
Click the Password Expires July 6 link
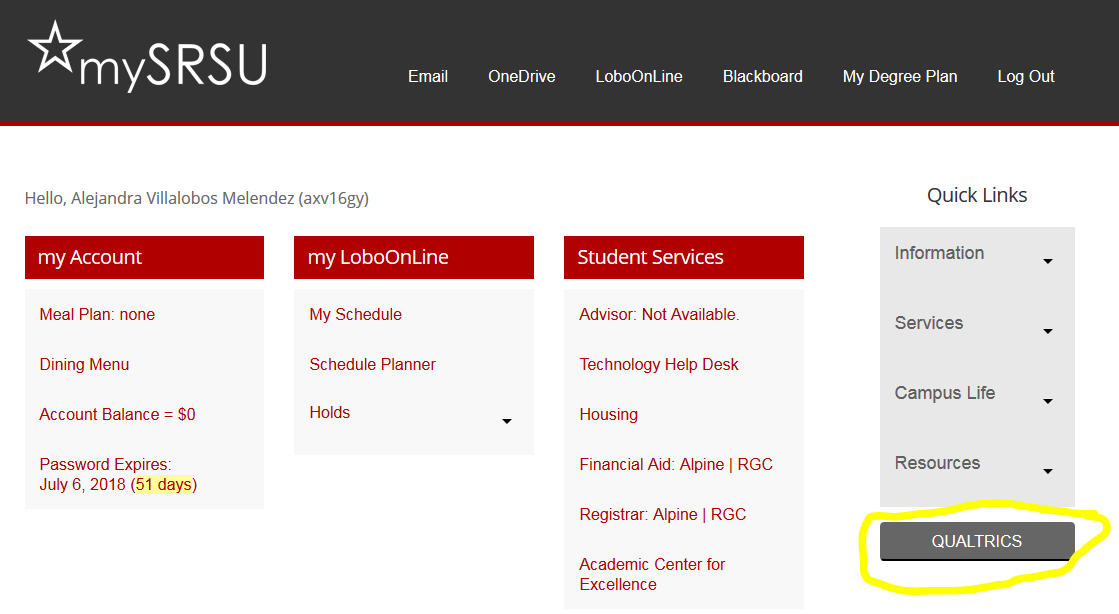point(118,474)
